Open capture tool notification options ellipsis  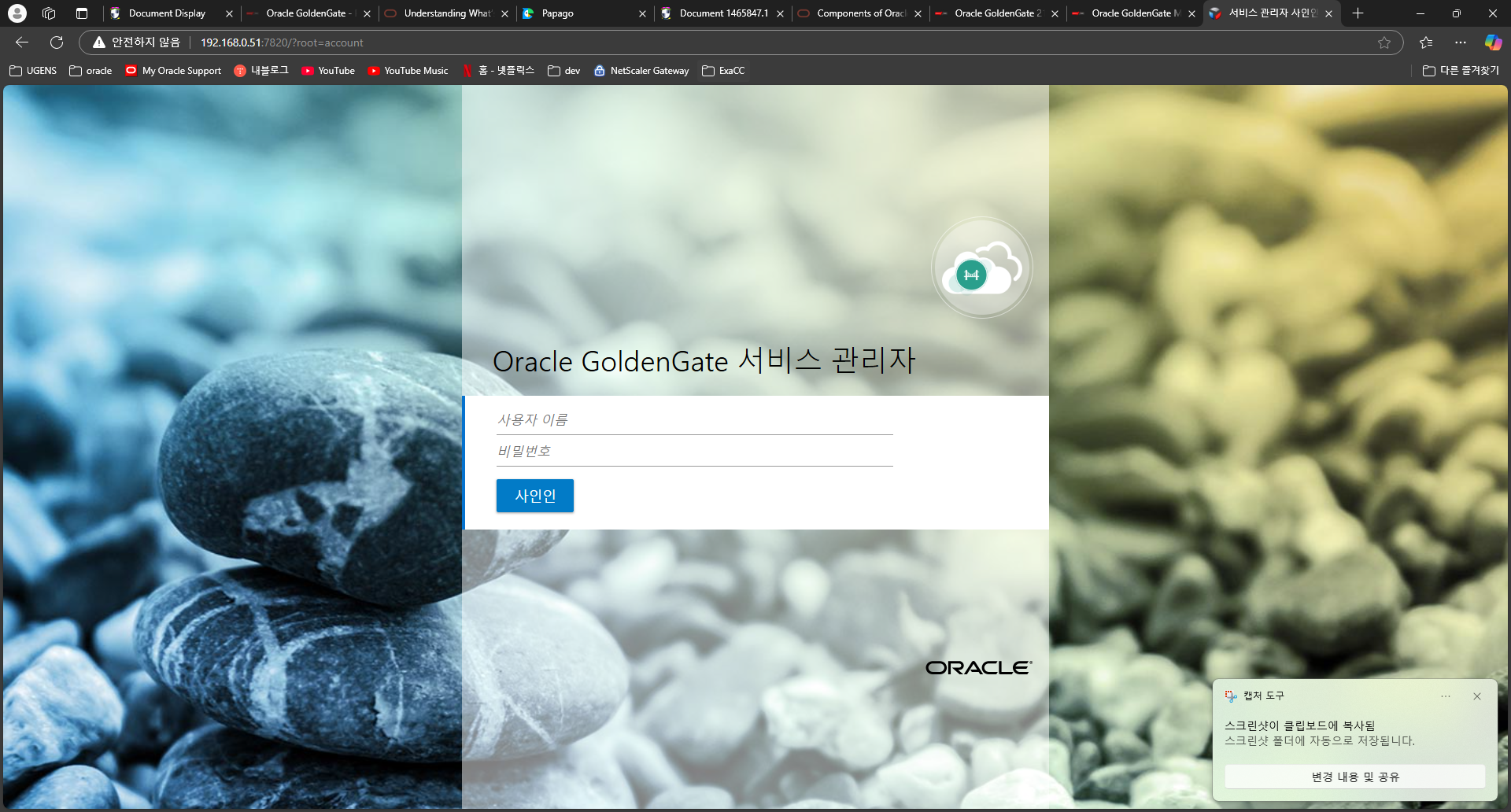click(1446, 696)
